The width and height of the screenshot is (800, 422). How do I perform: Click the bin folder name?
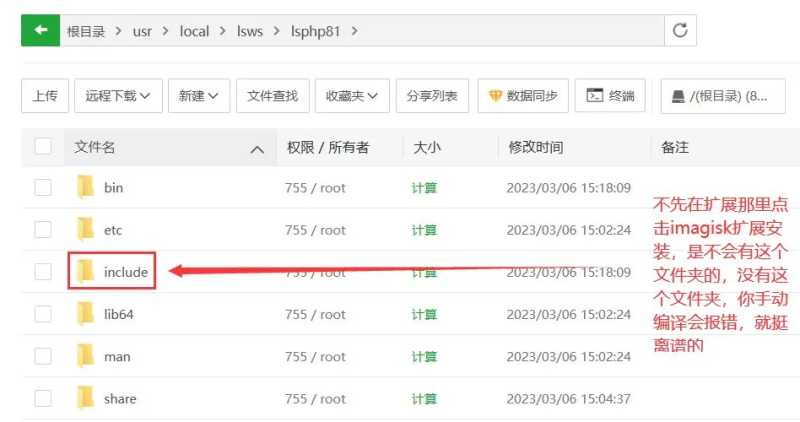pyautogui.click(x=113, y=188)
